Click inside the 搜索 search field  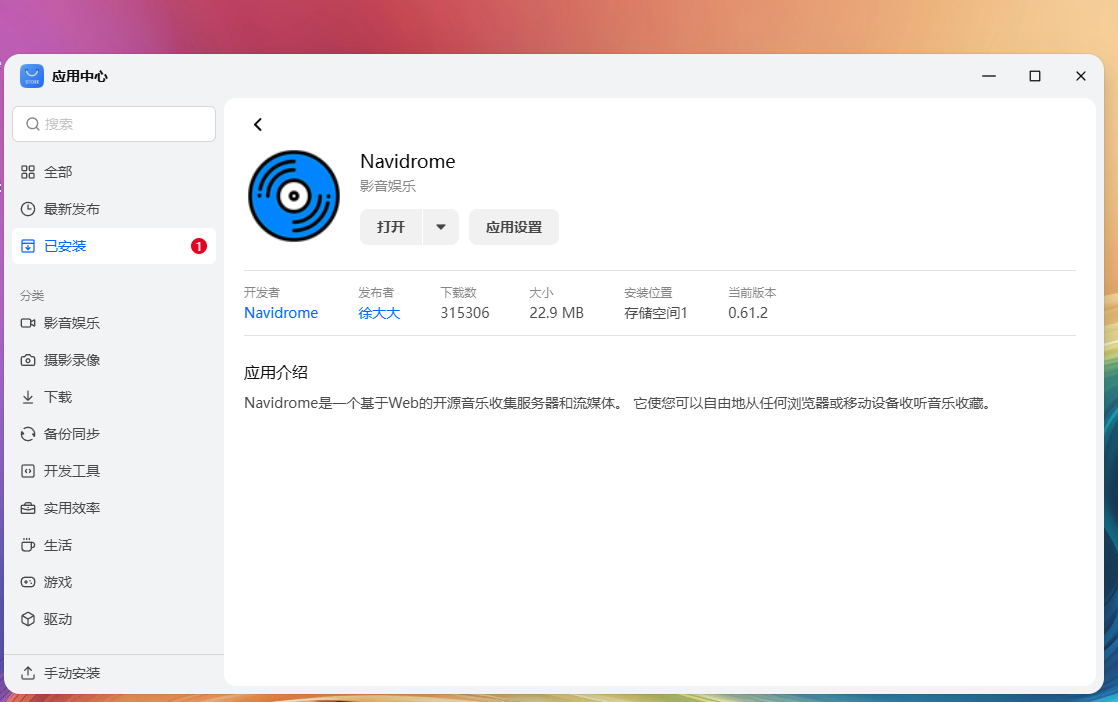(x=113, y=123)
